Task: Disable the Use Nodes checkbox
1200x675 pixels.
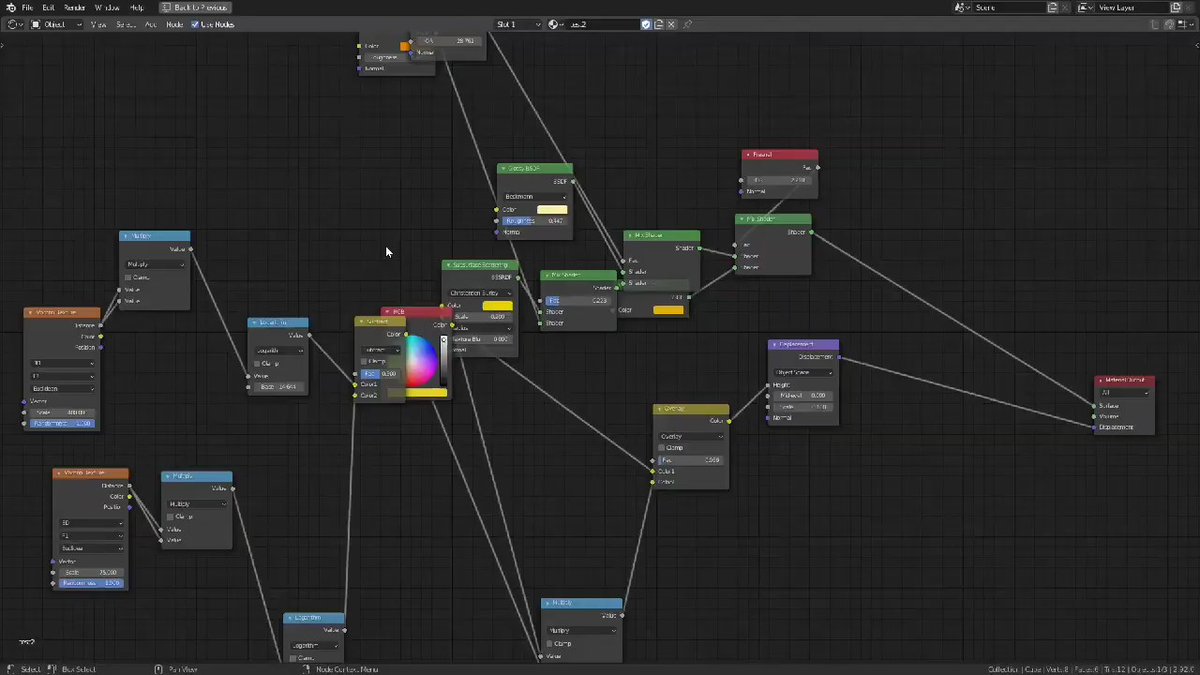Action: (195, 24)
